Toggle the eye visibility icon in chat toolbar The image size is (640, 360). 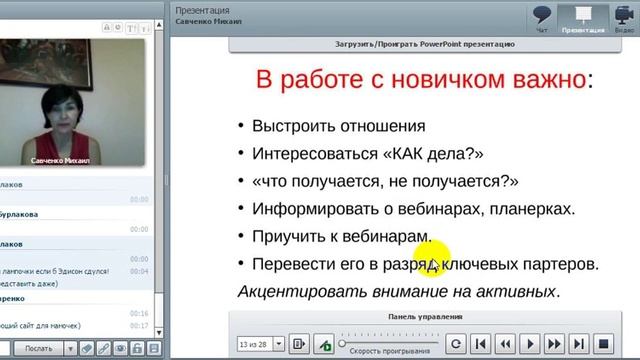(x=120, y=349)
